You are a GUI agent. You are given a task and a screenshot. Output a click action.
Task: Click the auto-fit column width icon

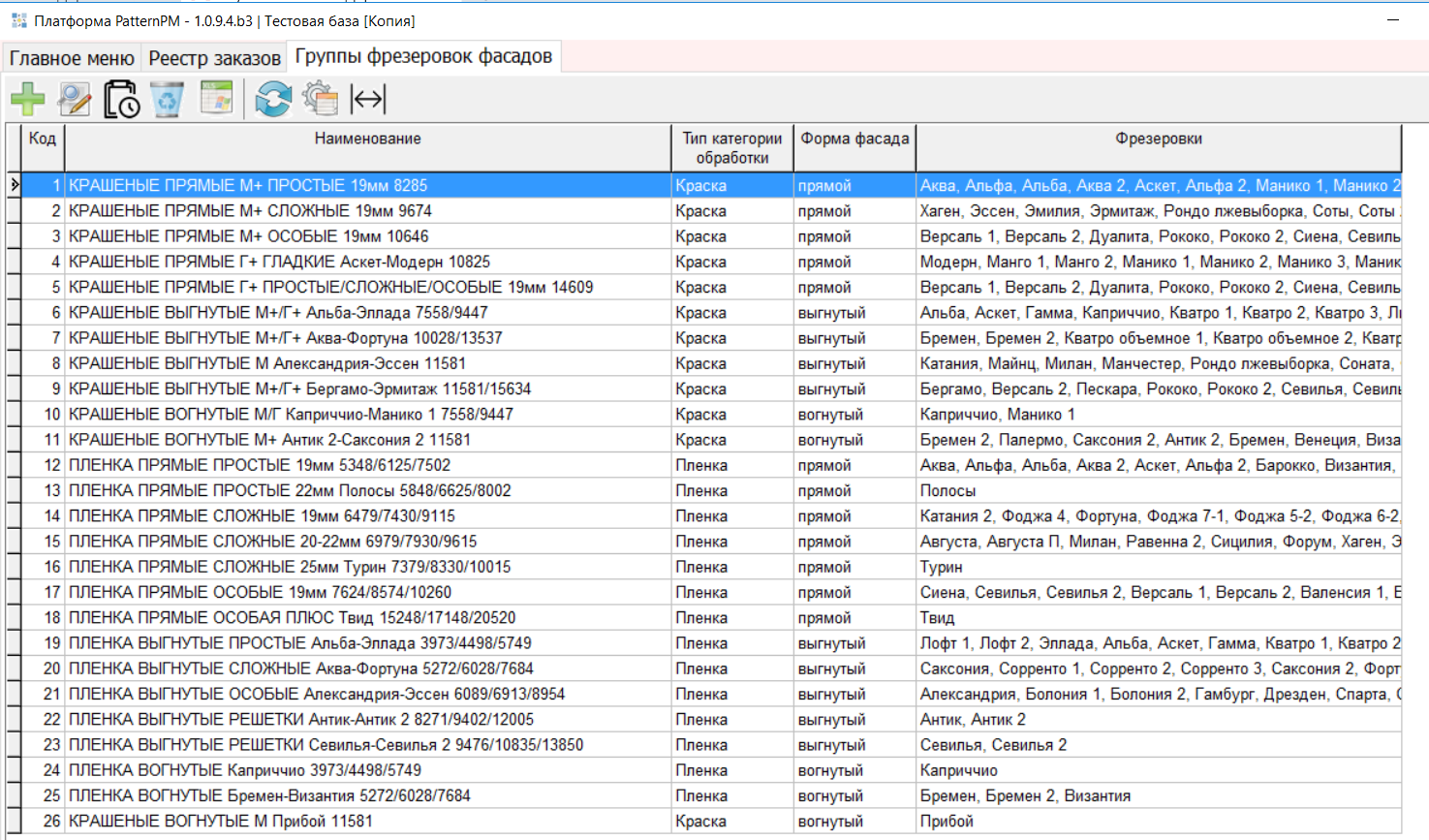click(368, 99)
